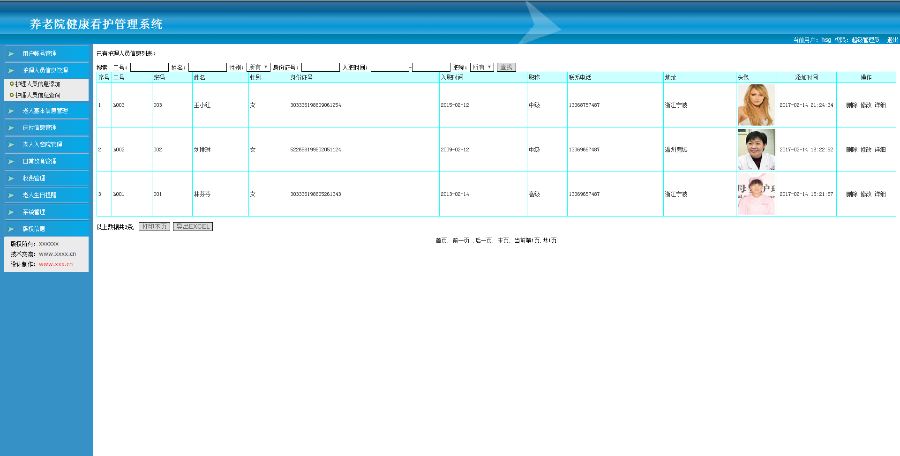Click 删除 in row number 3
This screenshot has width=900, height=456.
[x=851, y=194]
